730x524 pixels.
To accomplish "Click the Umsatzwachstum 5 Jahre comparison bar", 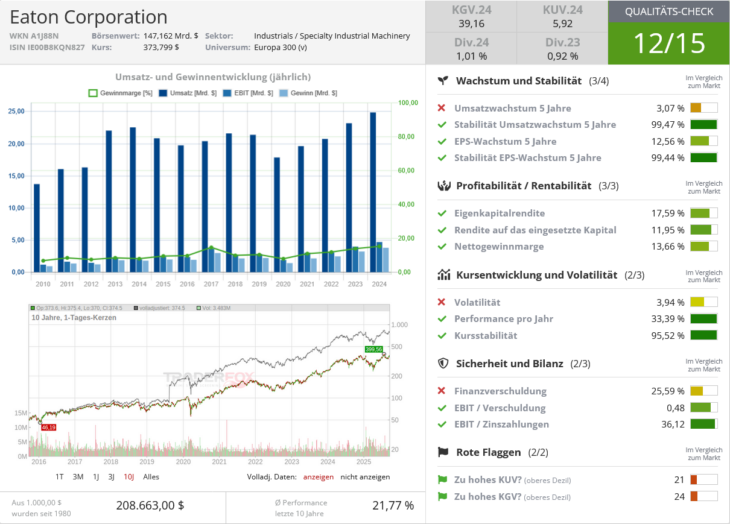I will tap(703, 108).
